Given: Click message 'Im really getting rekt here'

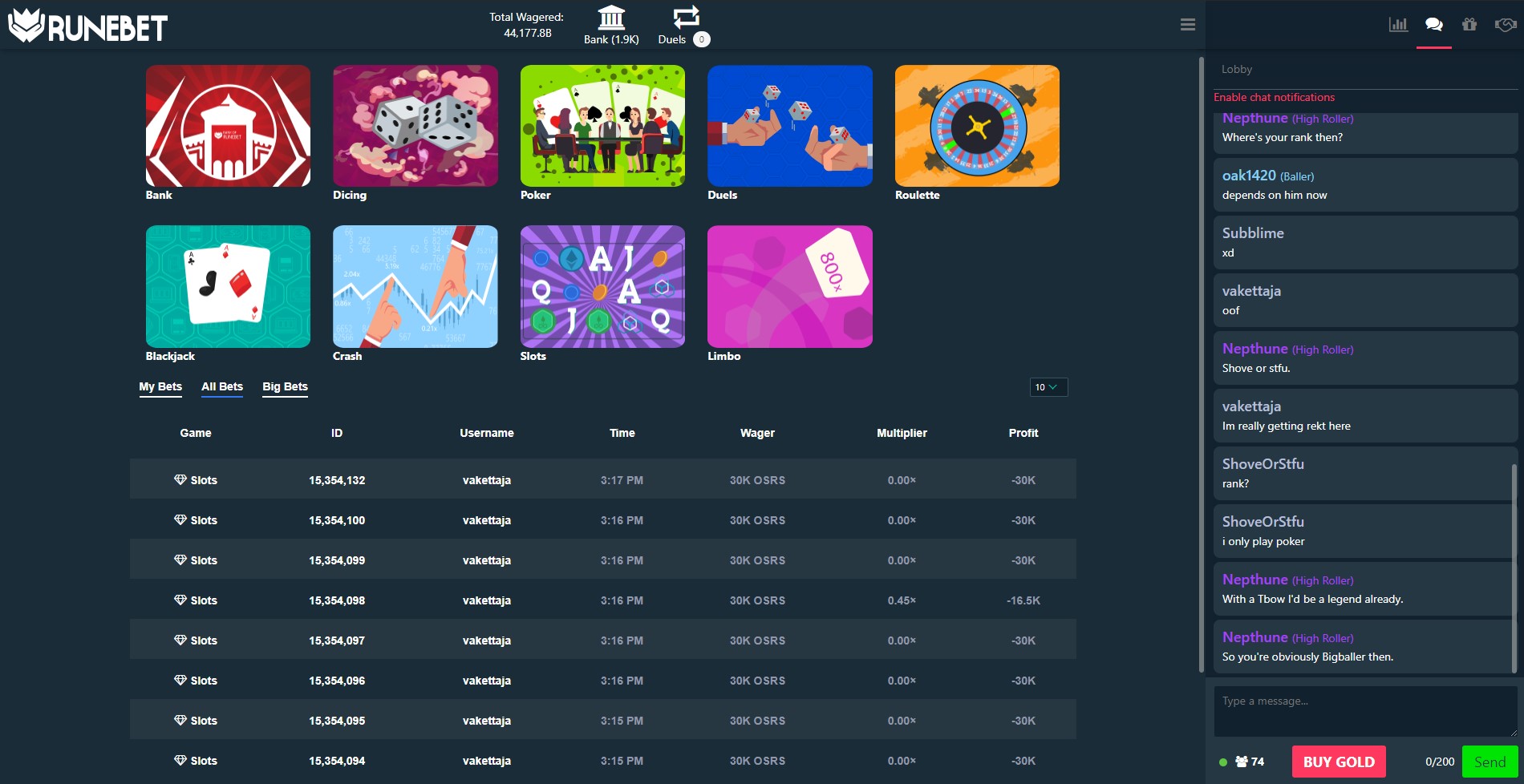Looking at the screenshot, I should coord(1286,426).
